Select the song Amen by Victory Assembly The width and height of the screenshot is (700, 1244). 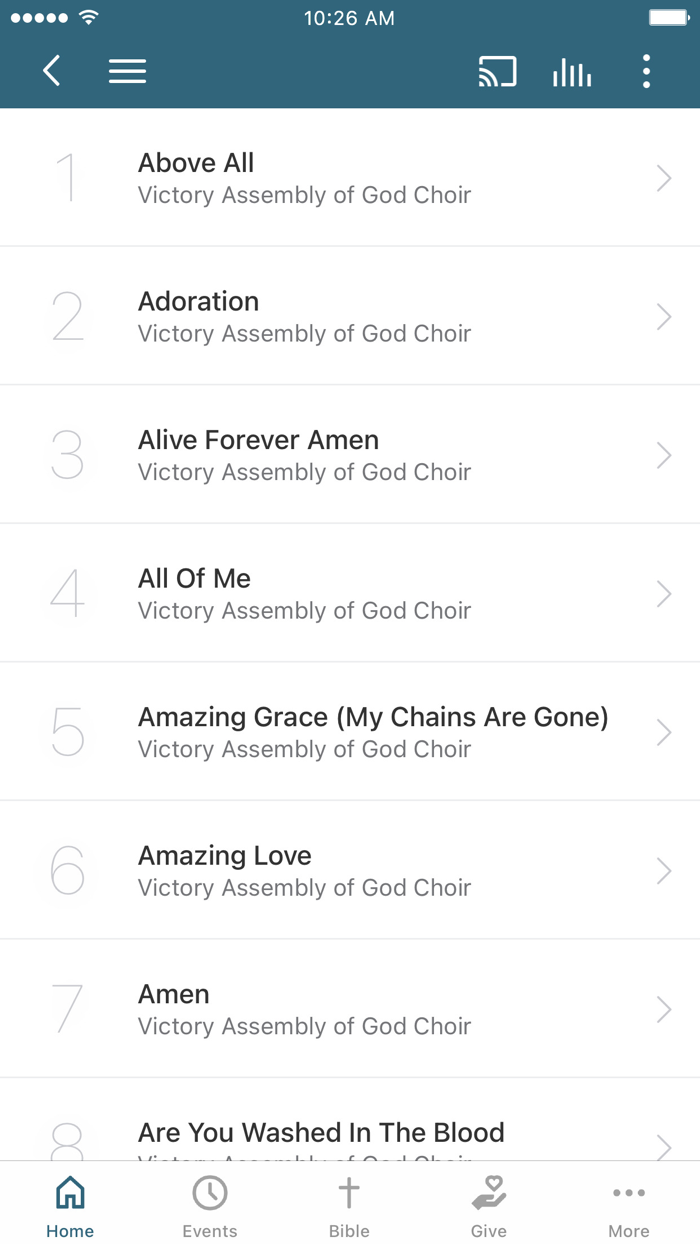(350, 1008)
